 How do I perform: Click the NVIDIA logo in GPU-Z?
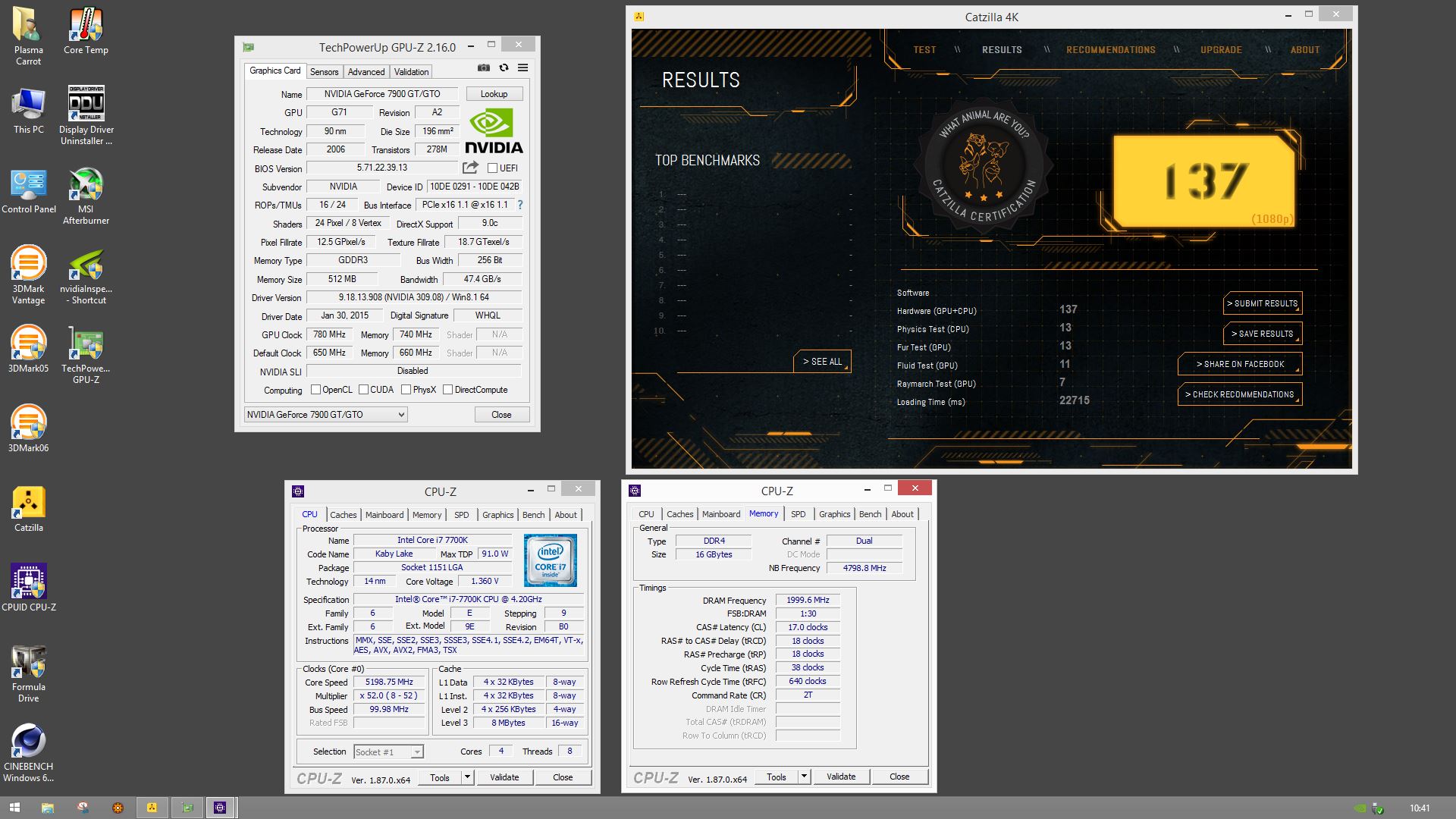point(494,131)
